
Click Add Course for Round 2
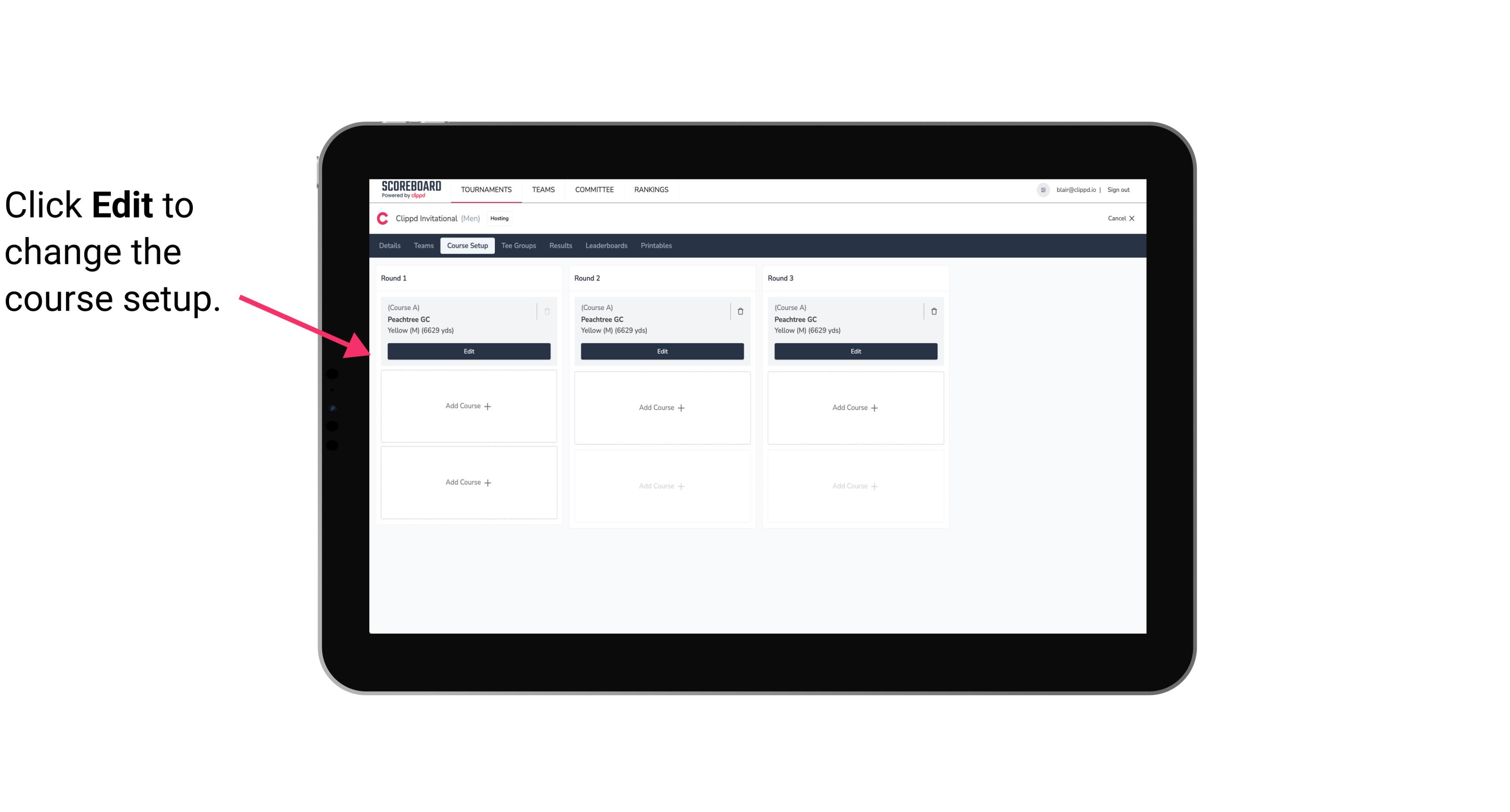click(662, 407)
